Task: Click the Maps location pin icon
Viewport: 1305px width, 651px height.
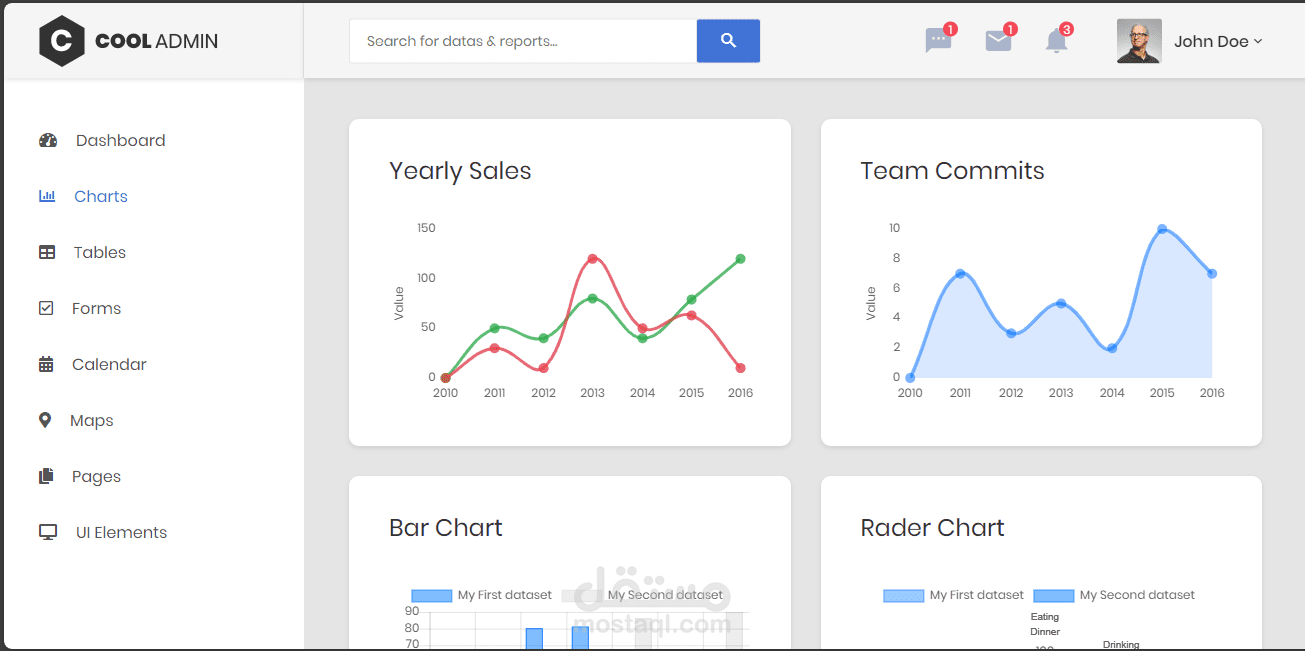Action: pos(45,420)
